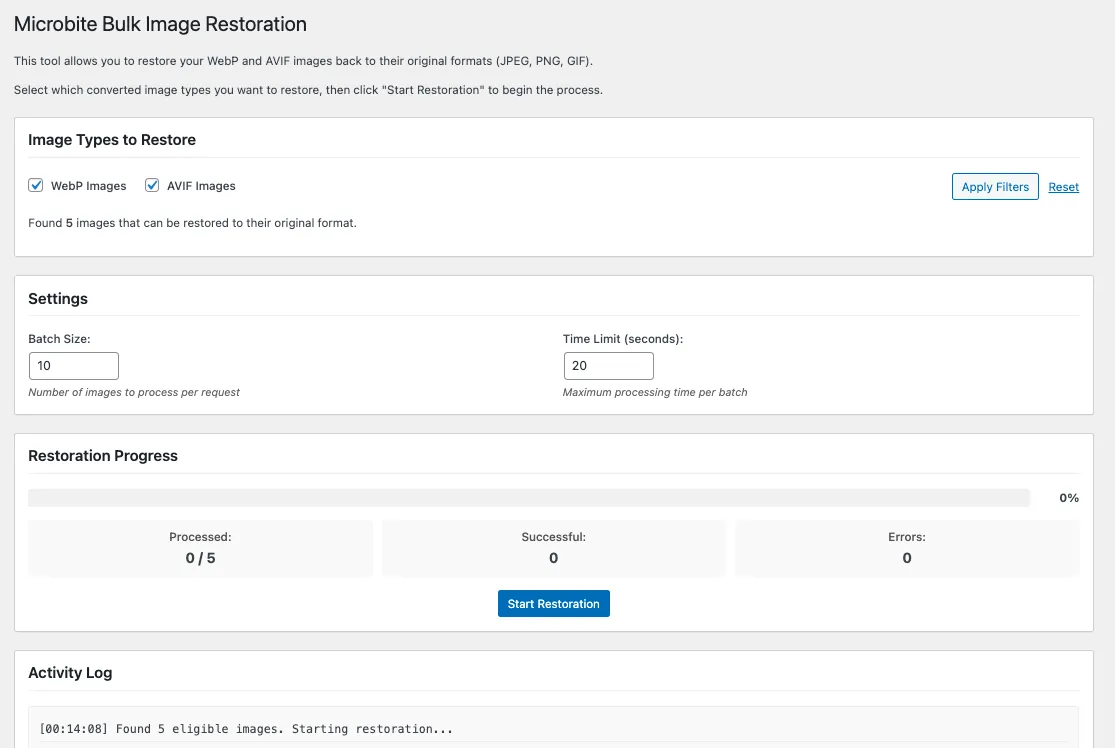The image size is (1115, 748).
Task: Select the Processed 0 / 5 counter
Action: click(201, 548)
